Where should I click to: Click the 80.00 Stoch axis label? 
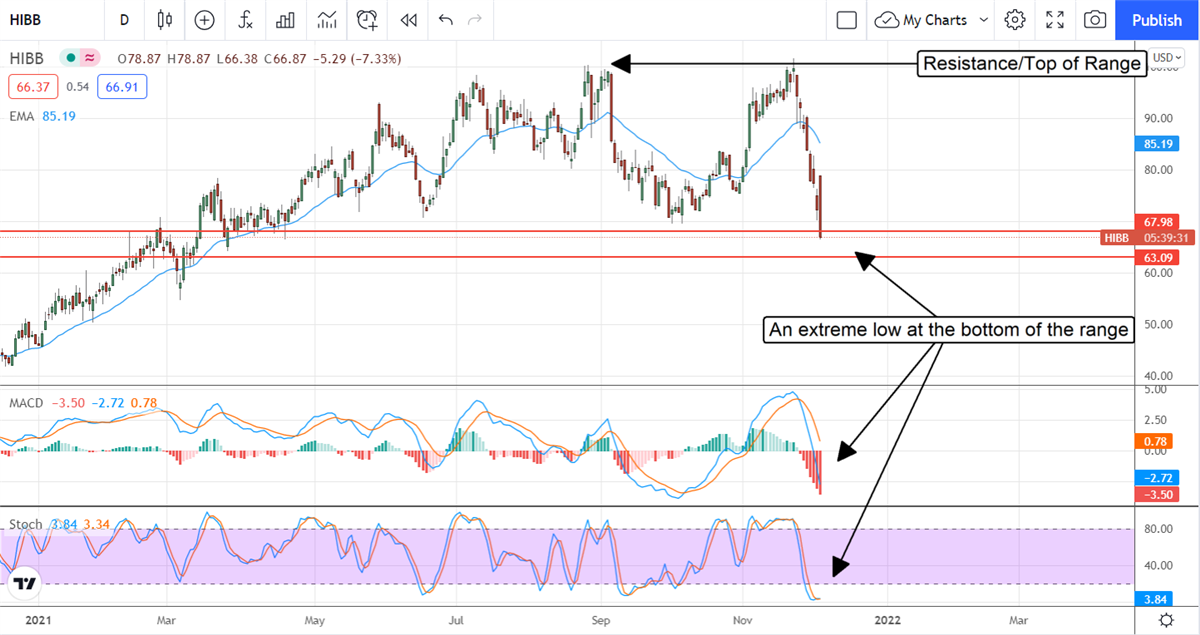point(1160,529)
